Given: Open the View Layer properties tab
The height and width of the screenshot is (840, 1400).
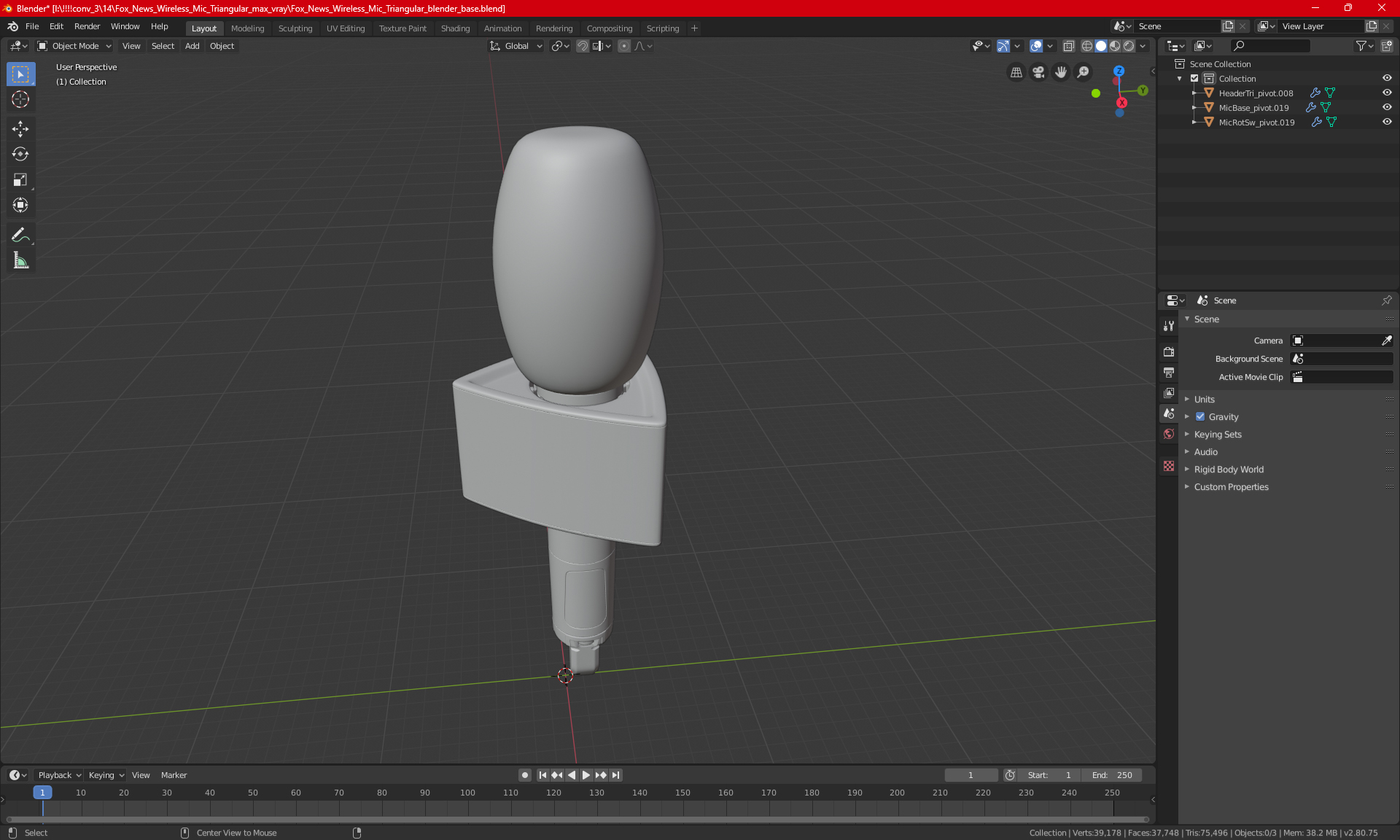Looking at the screenshot, I should [1169, 393].
